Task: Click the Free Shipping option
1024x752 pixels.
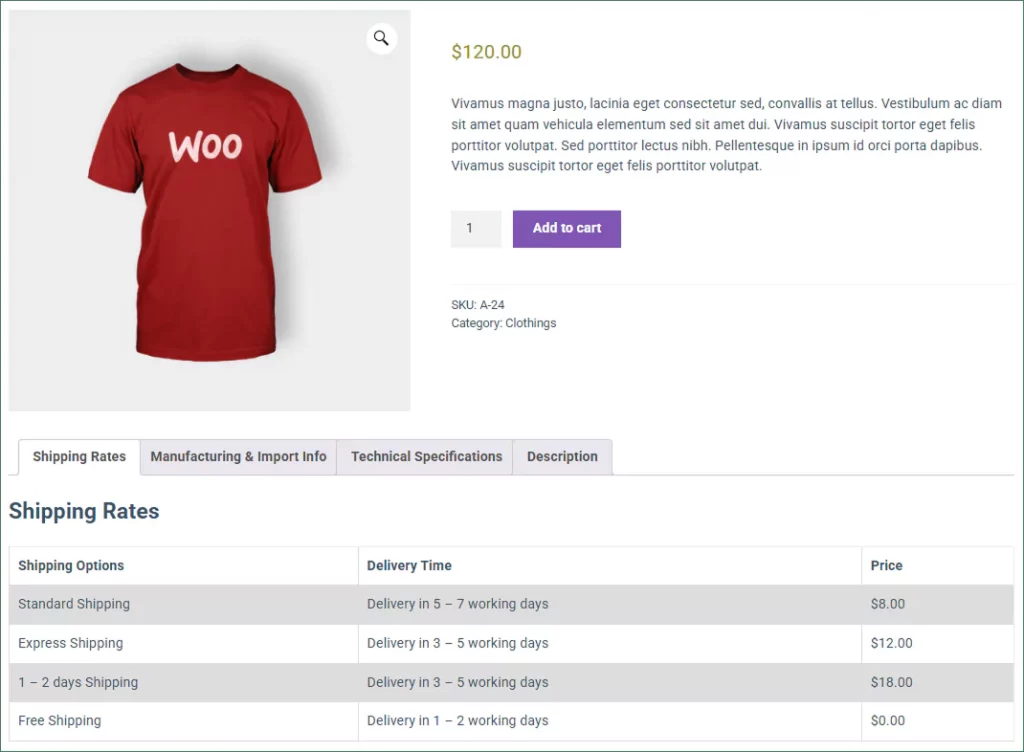Action: (59, 721)
